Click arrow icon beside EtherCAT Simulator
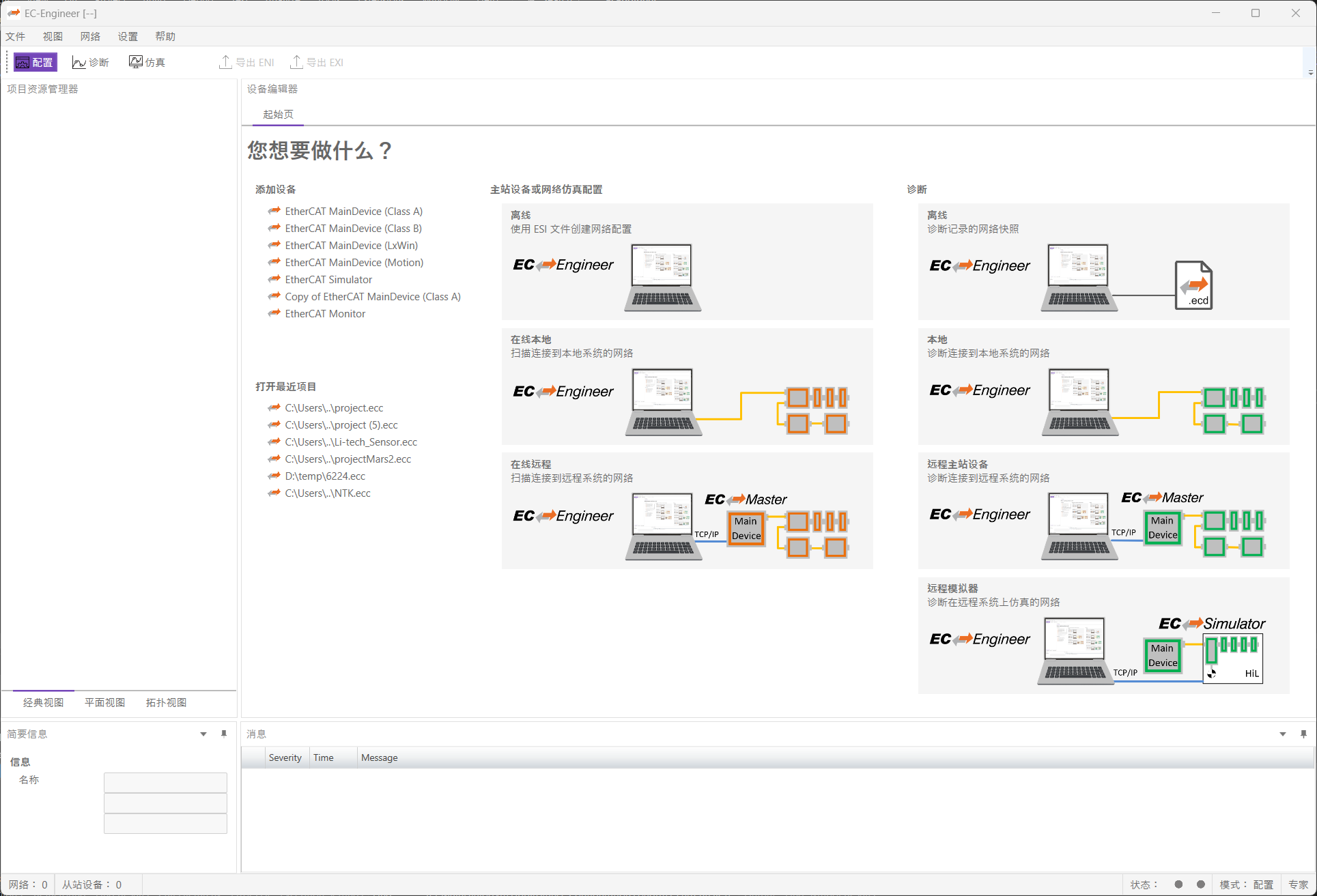Image resolution: width=1317 pixels, height=896 pixels. coord(274,279)
